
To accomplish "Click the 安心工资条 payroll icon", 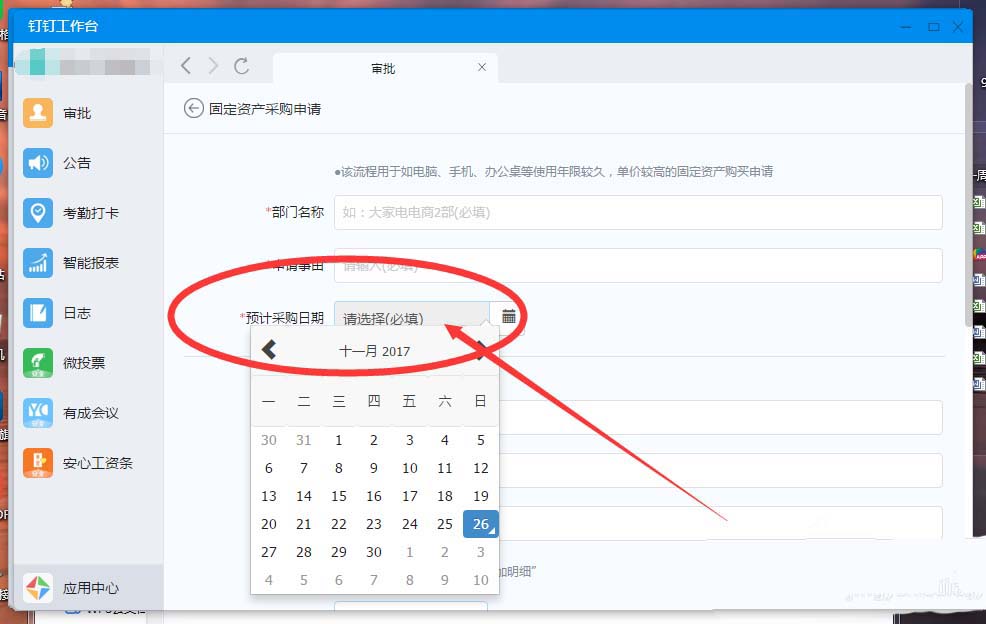I will tap(38, 463).
